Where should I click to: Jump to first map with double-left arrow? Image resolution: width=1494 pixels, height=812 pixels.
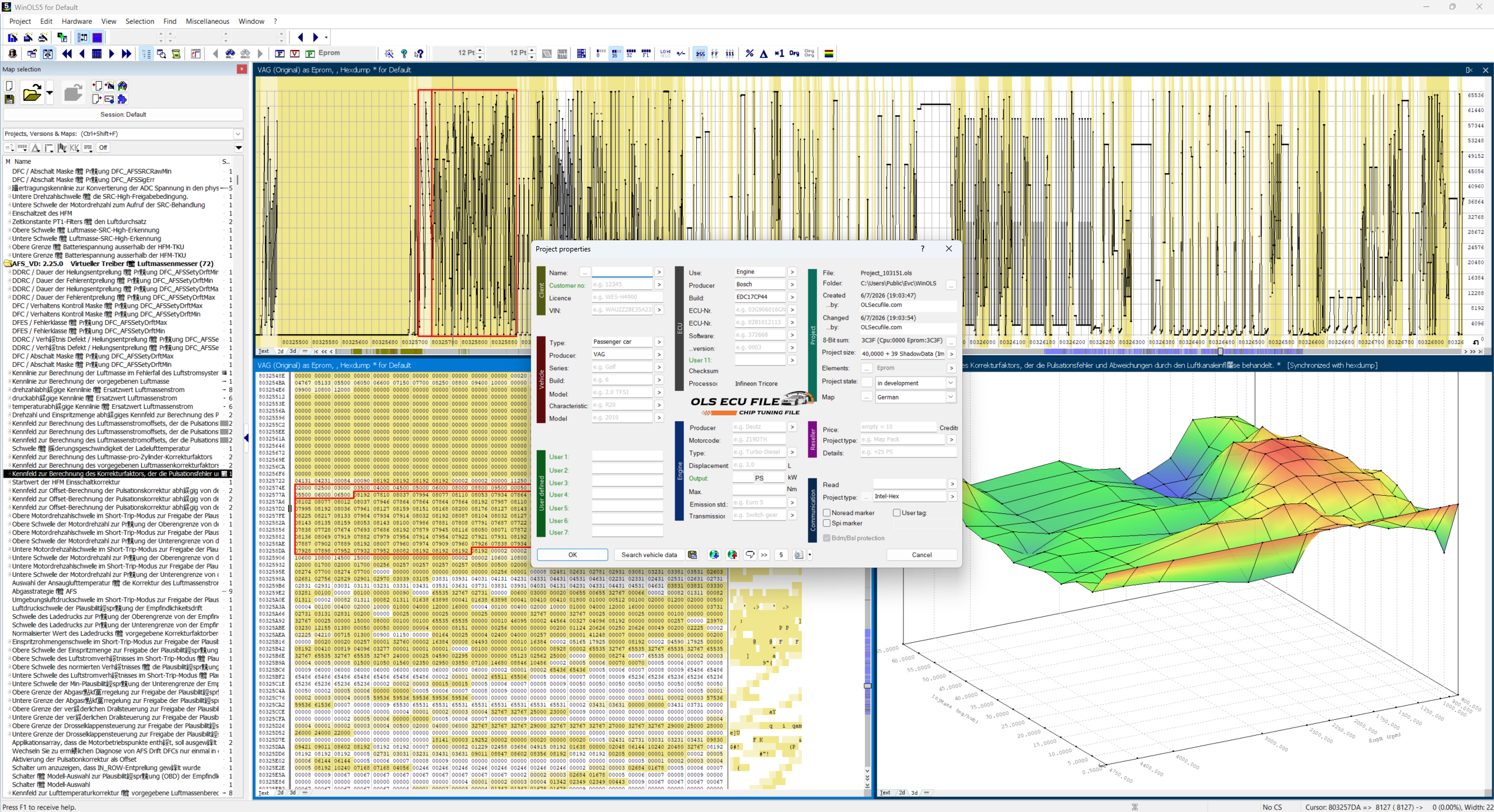(67, 54)
